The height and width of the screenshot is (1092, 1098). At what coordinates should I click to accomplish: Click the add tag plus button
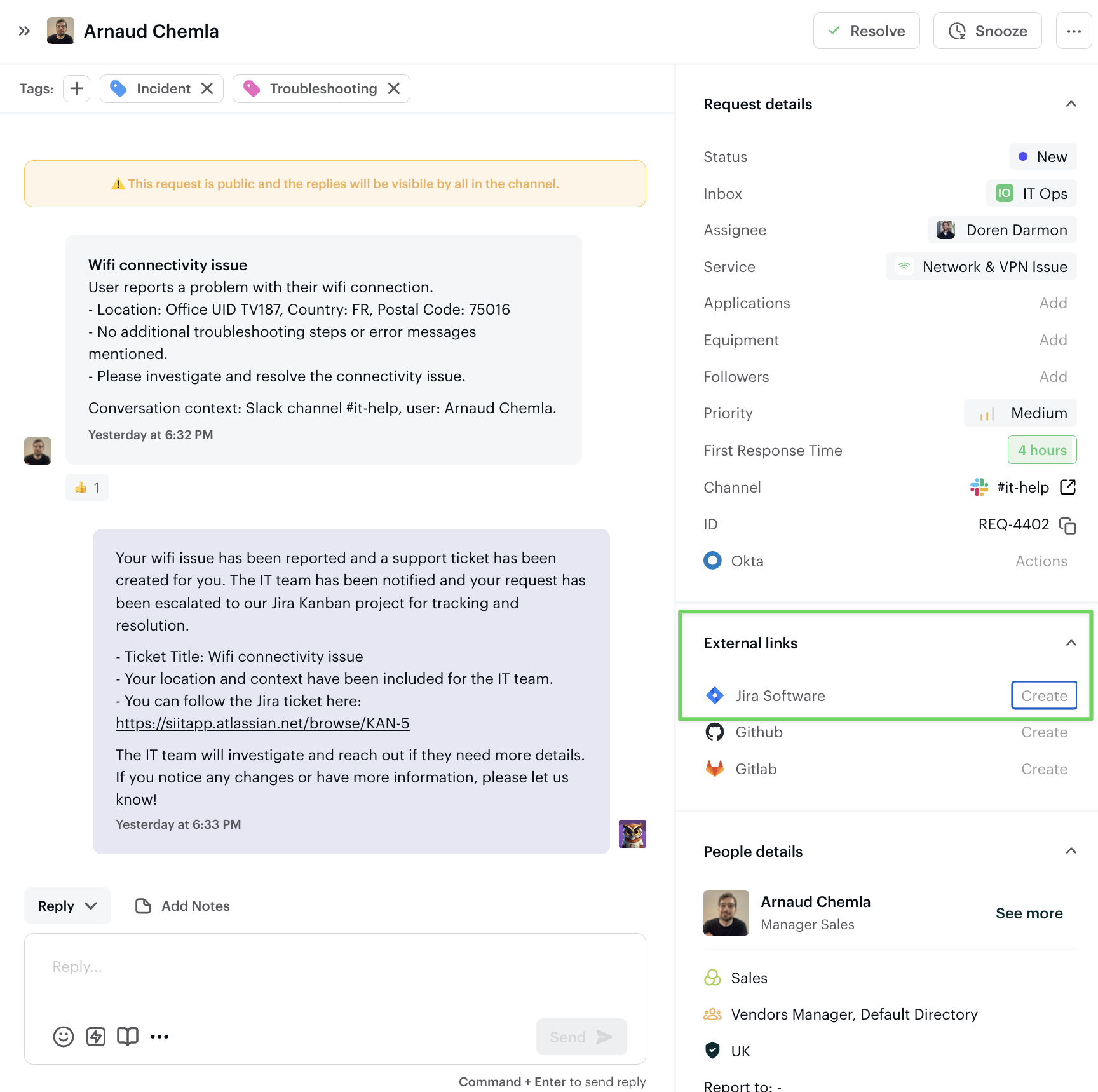(77, 88)
